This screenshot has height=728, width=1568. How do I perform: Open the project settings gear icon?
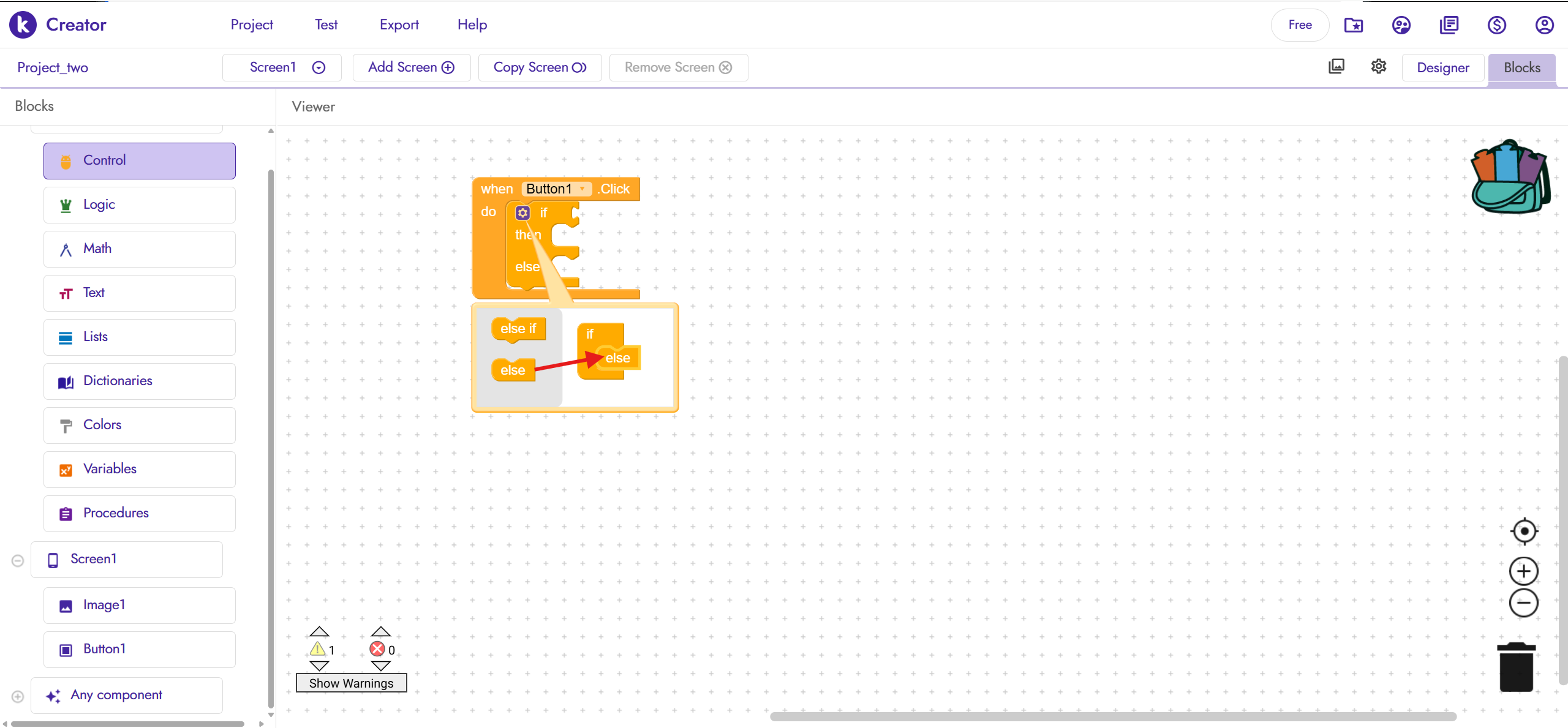tap(1378, 67)
